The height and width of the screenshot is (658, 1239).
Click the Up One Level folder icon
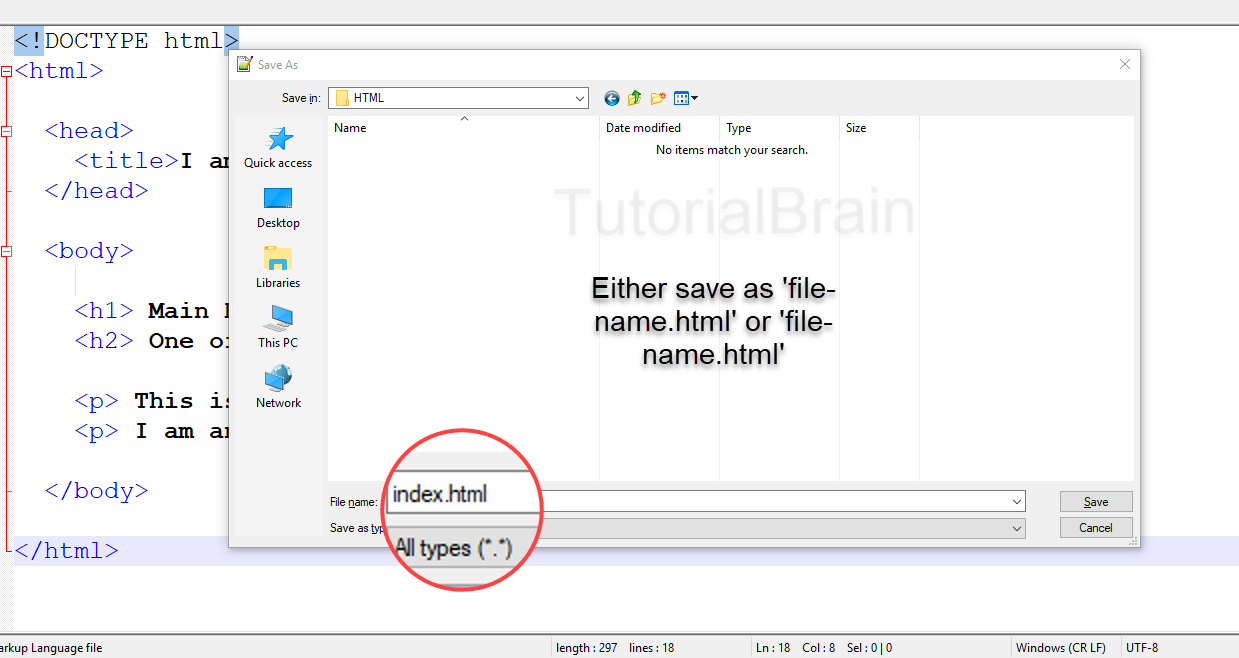point(635,98)
